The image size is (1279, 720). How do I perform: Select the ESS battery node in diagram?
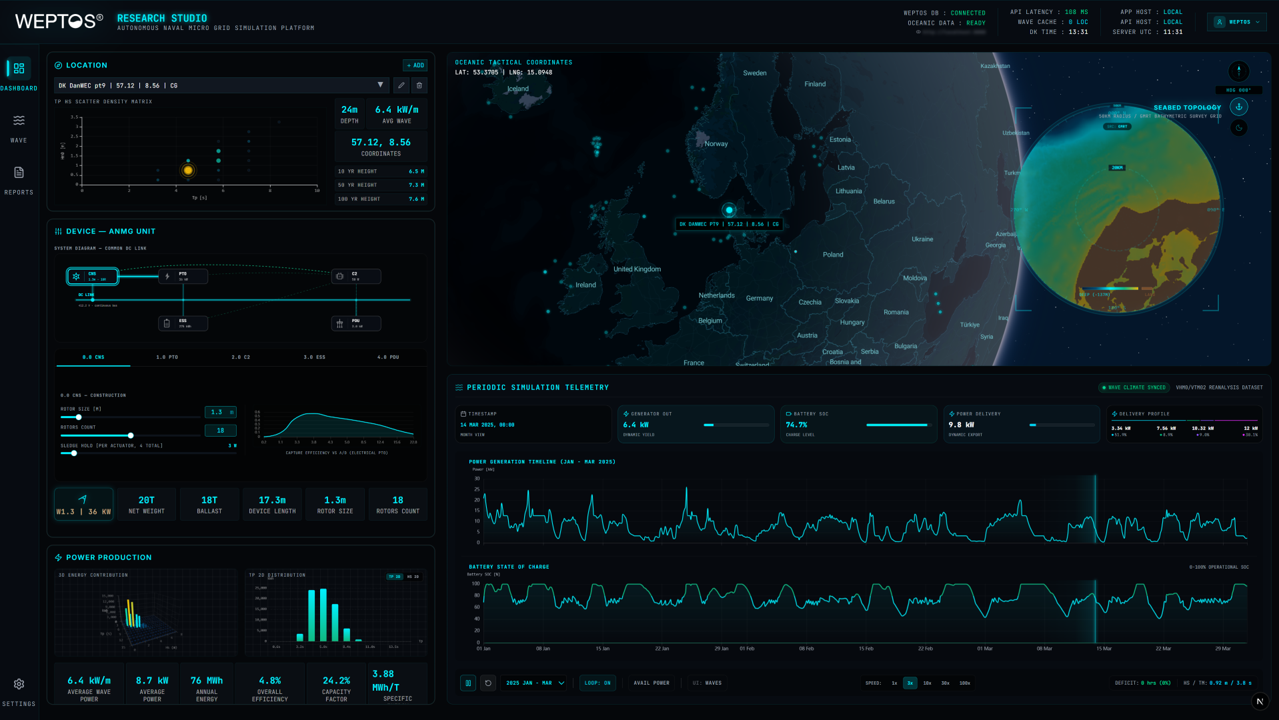point(183,323)
